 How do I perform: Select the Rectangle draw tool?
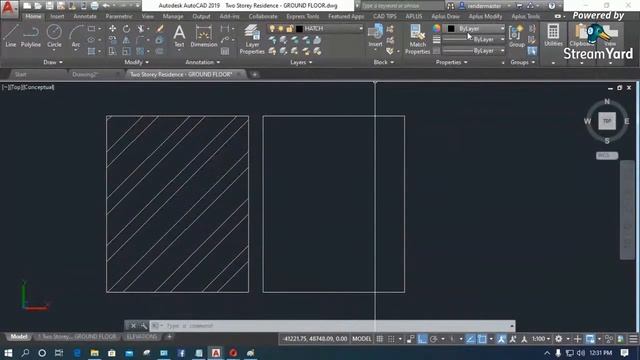[91, 29]
